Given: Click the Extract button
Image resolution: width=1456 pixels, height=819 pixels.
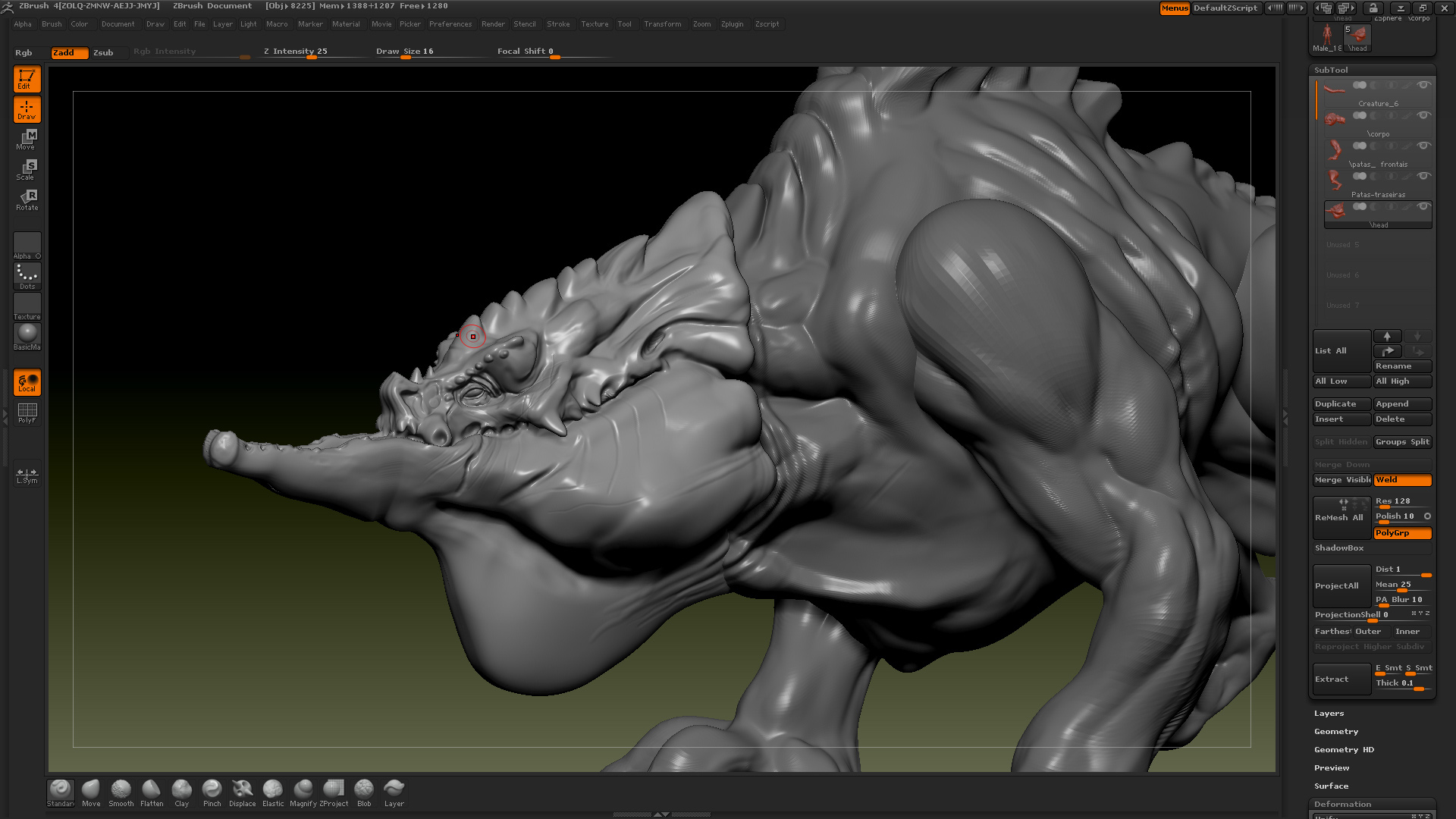Looking at the screenshot, I should point(1341,679).
